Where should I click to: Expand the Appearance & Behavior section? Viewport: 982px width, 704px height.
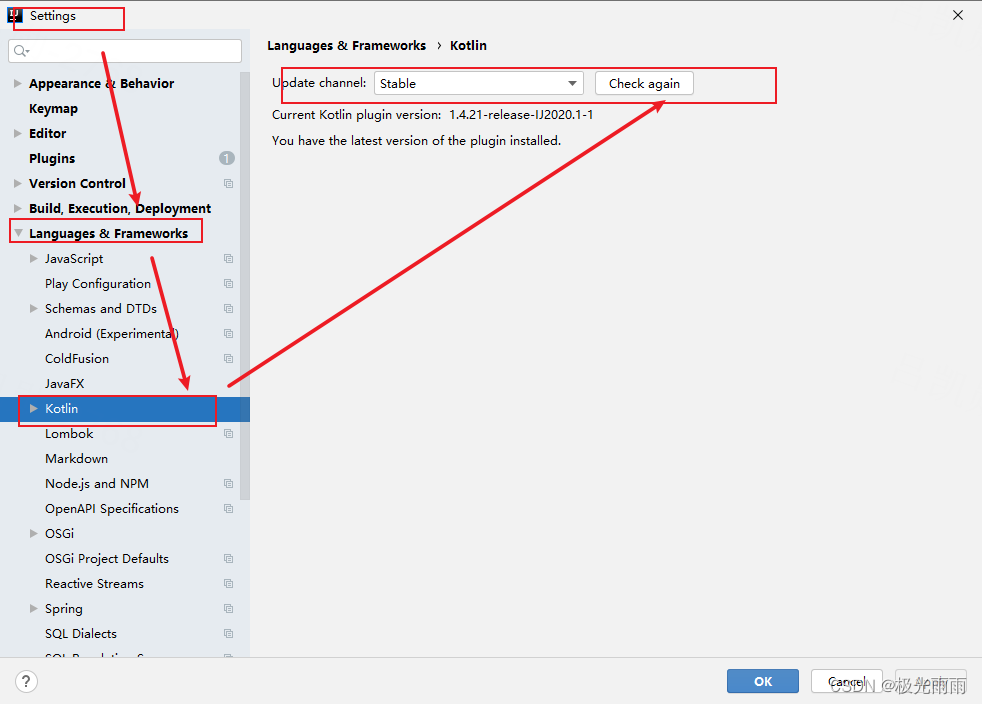tap(16, 83)
